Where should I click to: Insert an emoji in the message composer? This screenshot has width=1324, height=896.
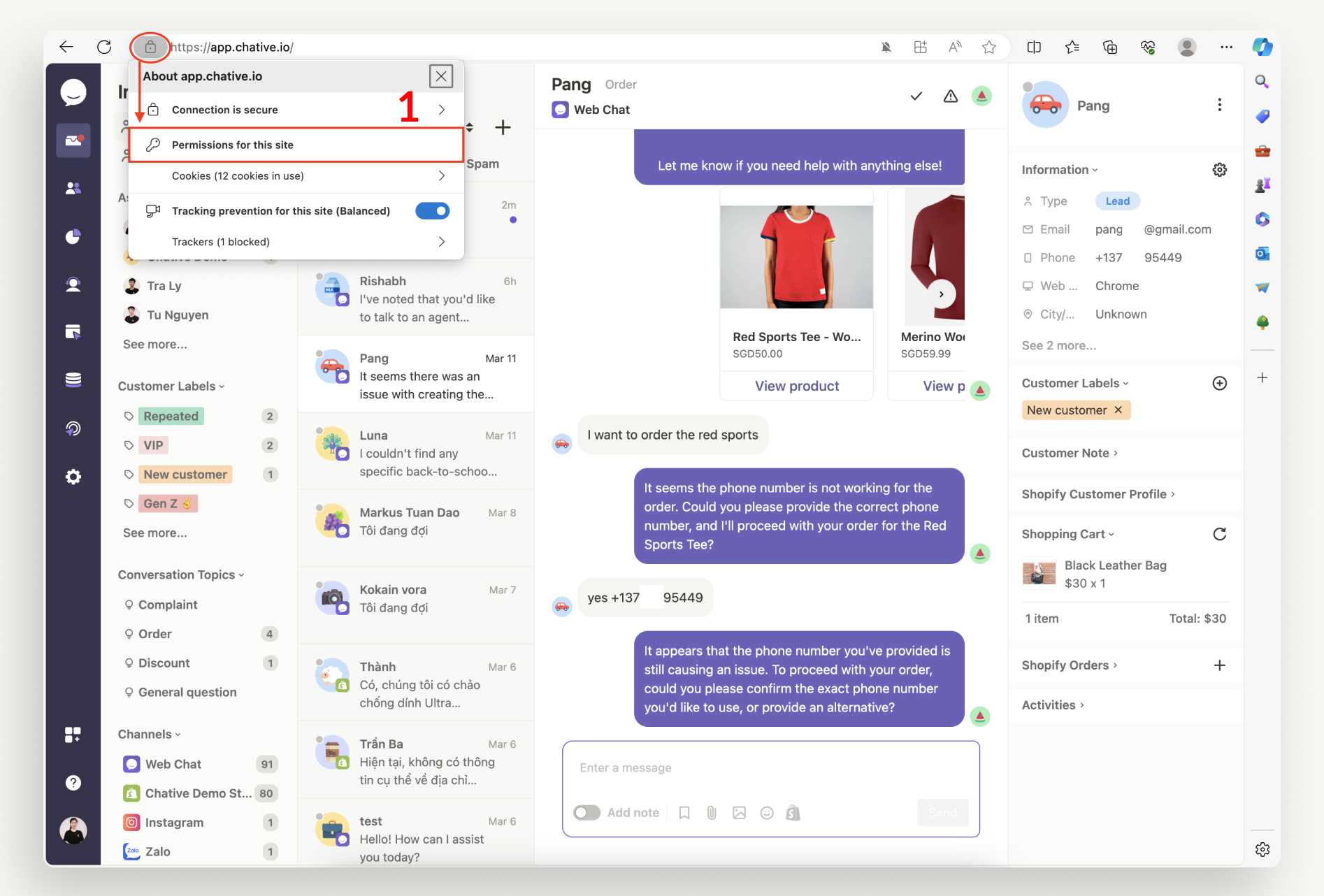tap(766, 812)
